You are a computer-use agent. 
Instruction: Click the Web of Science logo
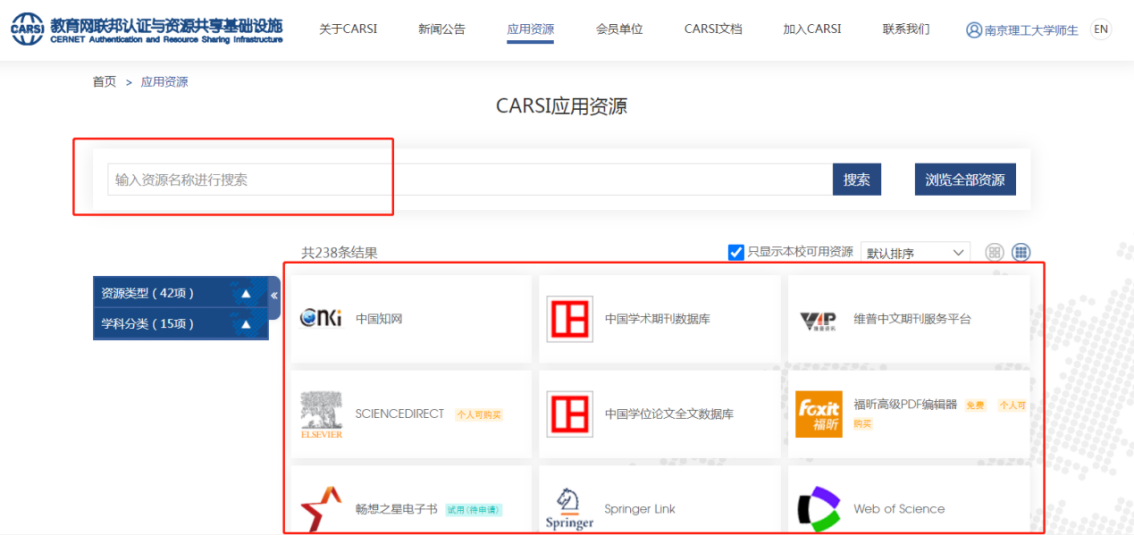tap(819, 509)
